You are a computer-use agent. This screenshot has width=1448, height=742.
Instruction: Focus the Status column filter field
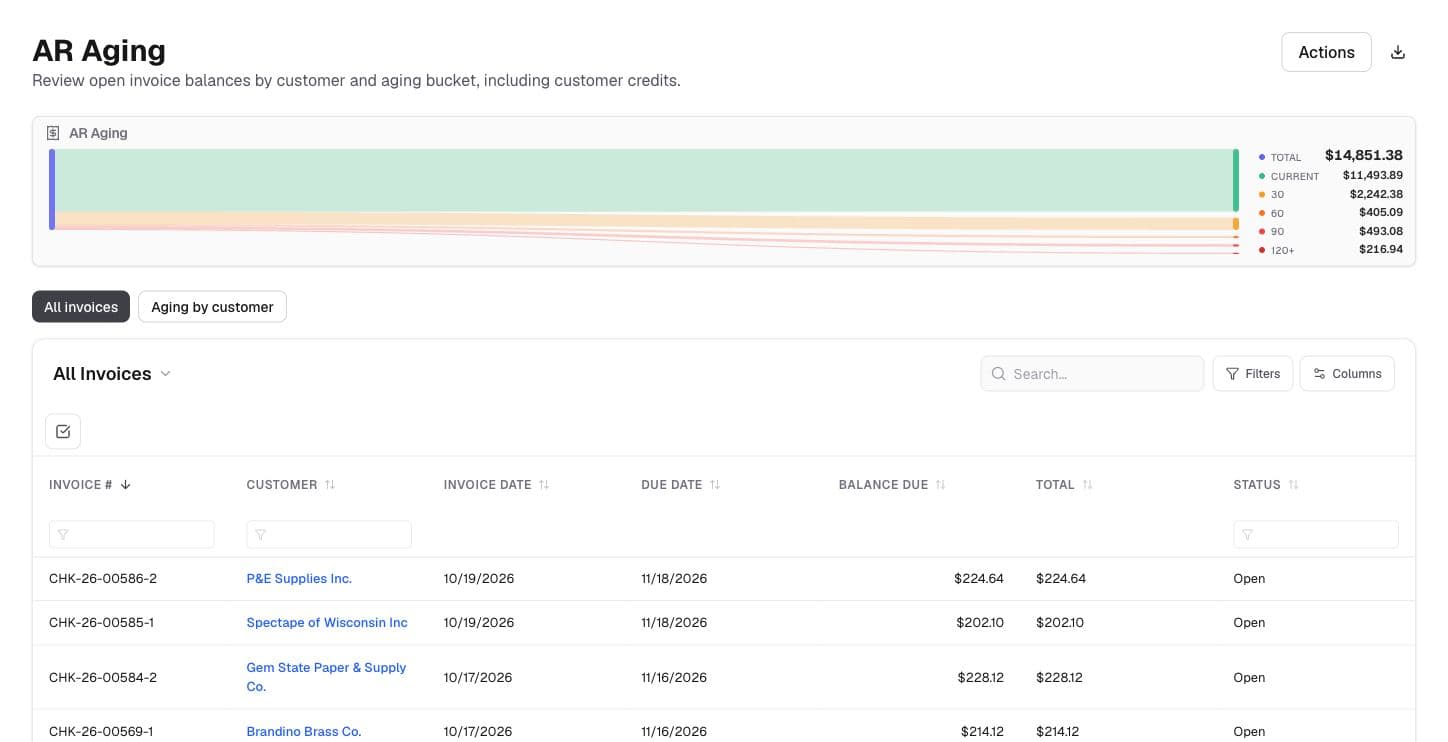(x=1316, y=534)
